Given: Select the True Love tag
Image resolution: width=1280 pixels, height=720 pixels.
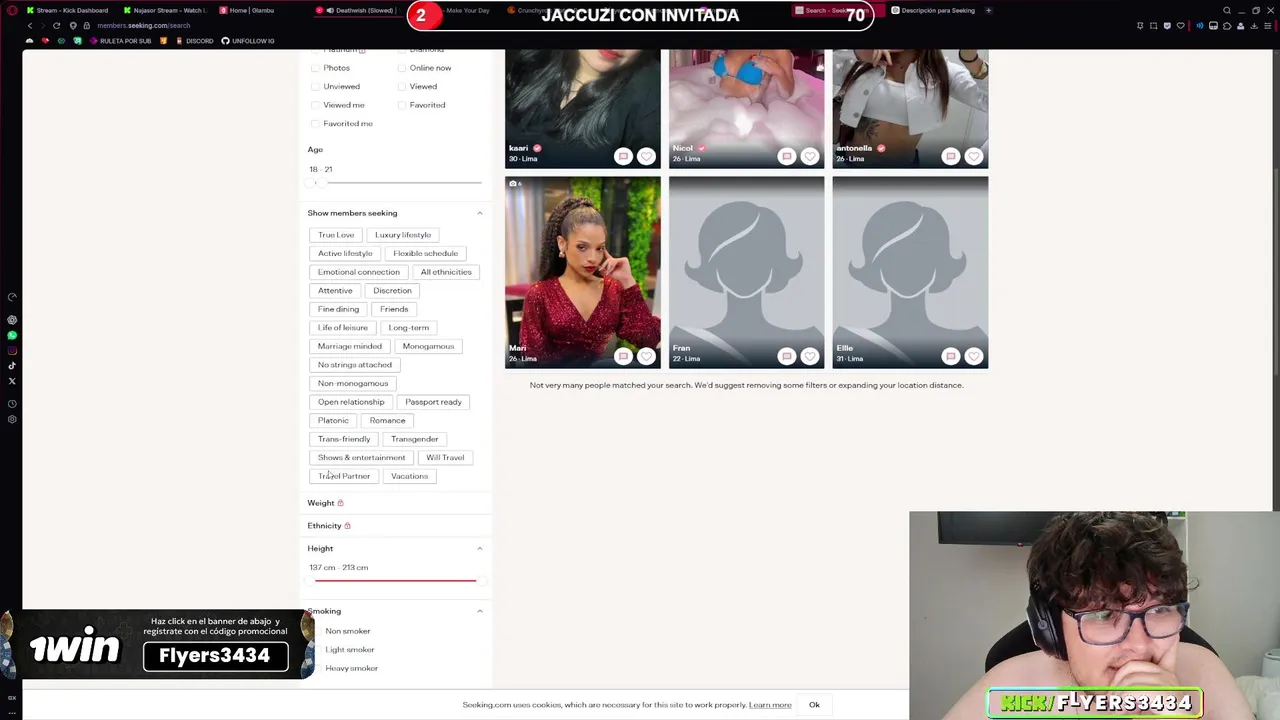Looking at the screenshot, I should 336,235.
